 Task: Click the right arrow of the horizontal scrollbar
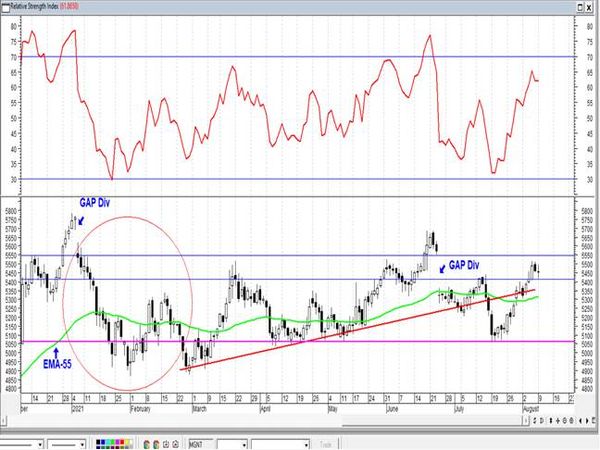[x=526, y=421]
